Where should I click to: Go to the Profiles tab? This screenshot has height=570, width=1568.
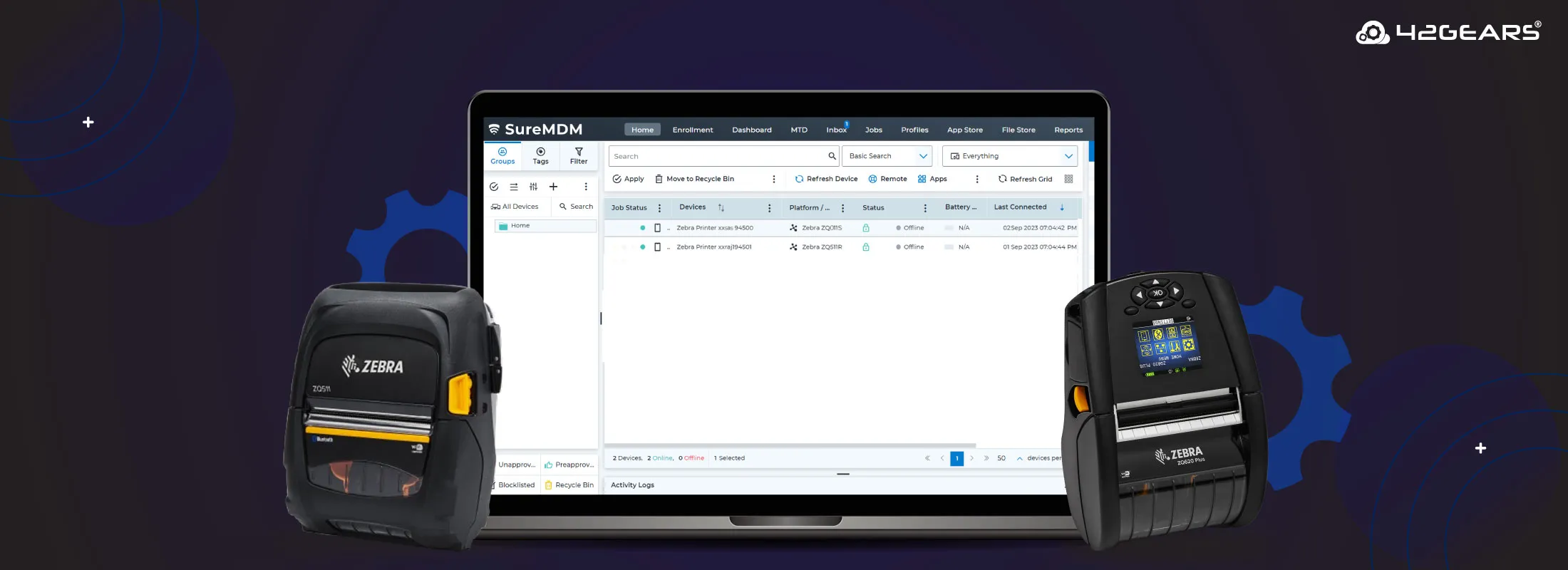(914, 130)
